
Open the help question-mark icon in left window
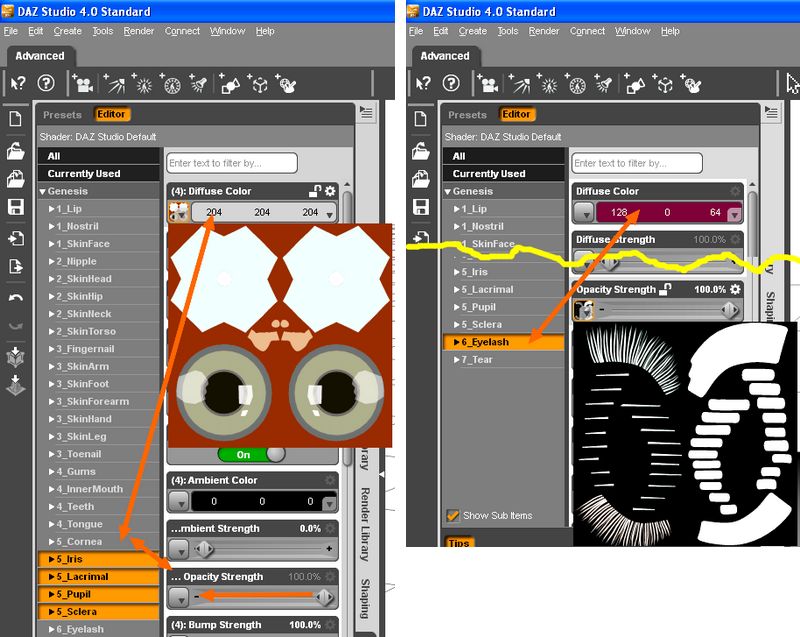point(46,83)
